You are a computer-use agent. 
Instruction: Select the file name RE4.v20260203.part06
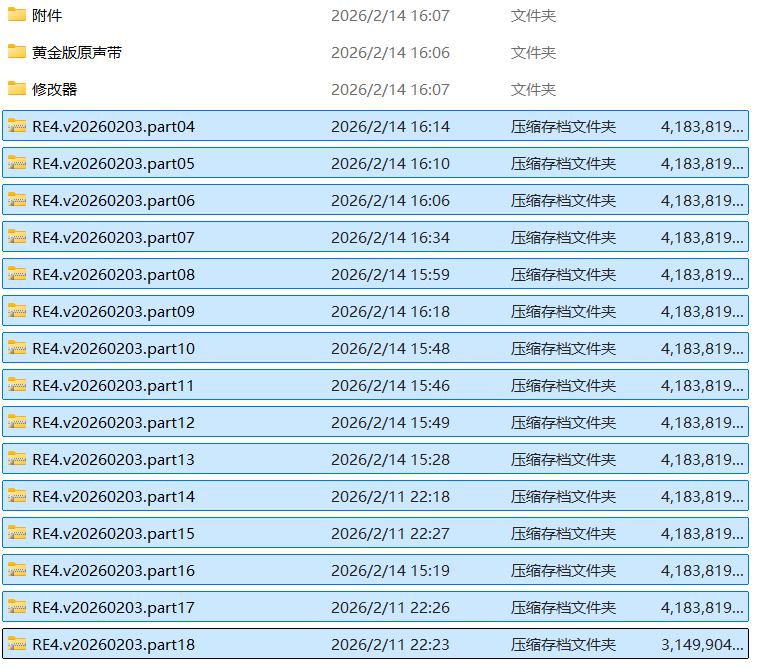pos(113,200)
